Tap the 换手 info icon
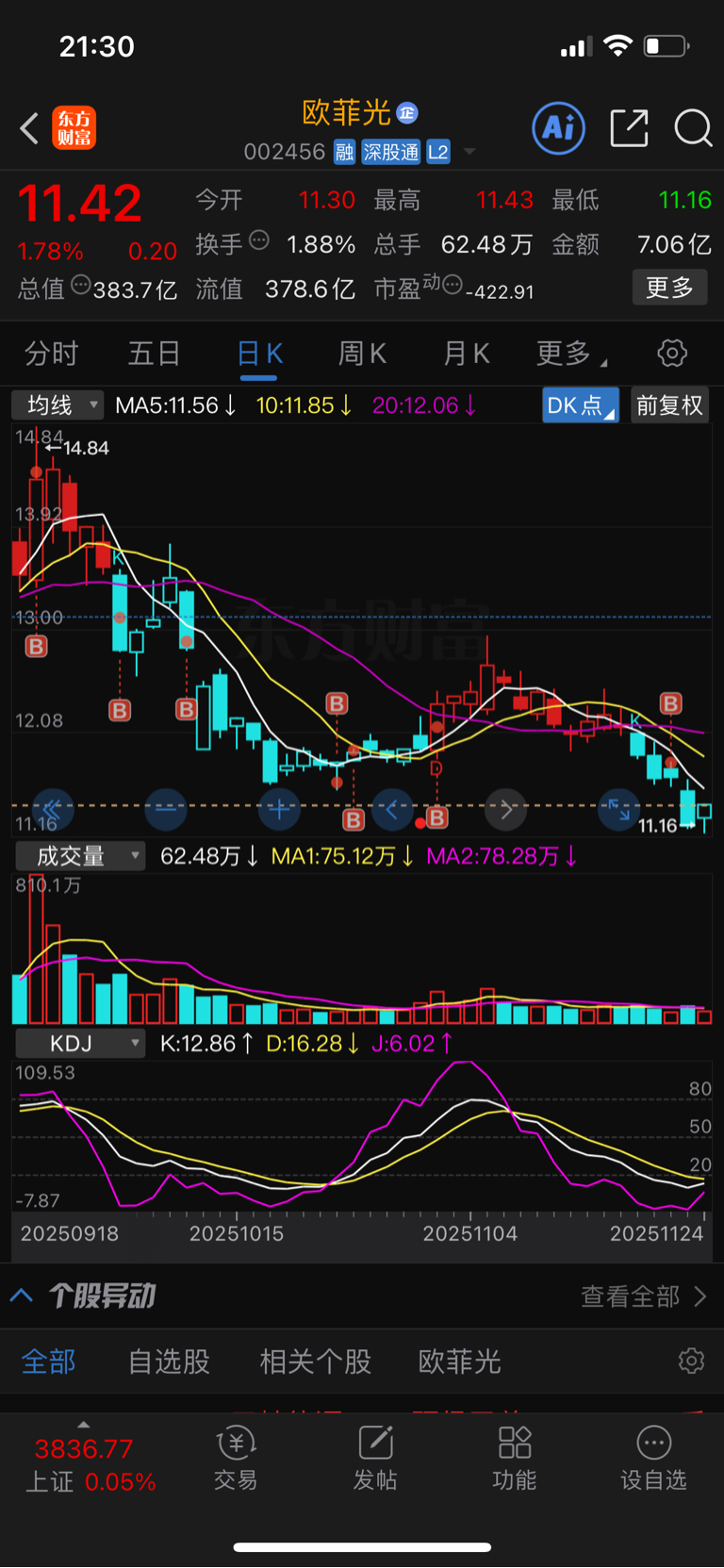The height and width of the screenshot is (1568, 724). click(x=259, y=240)
